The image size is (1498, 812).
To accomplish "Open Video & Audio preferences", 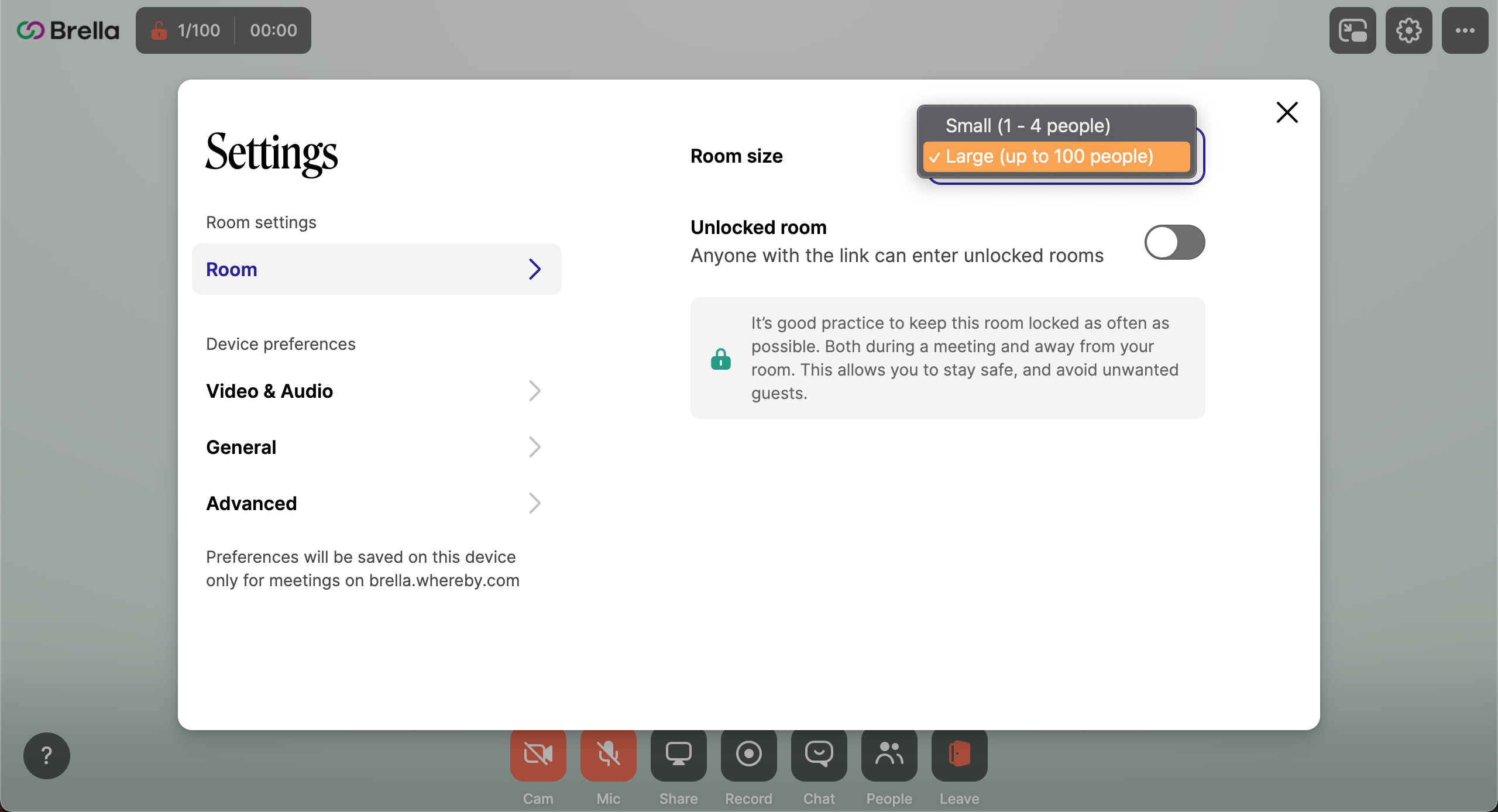I will click(x=376, y=391).
